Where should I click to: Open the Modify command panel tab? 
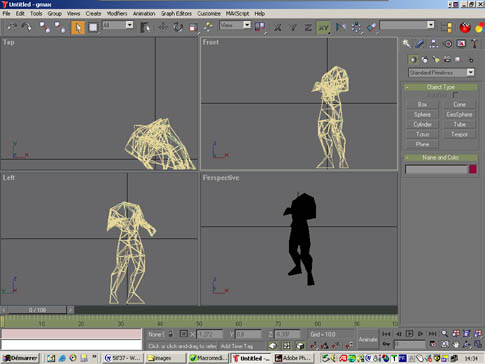coord(420,44)
